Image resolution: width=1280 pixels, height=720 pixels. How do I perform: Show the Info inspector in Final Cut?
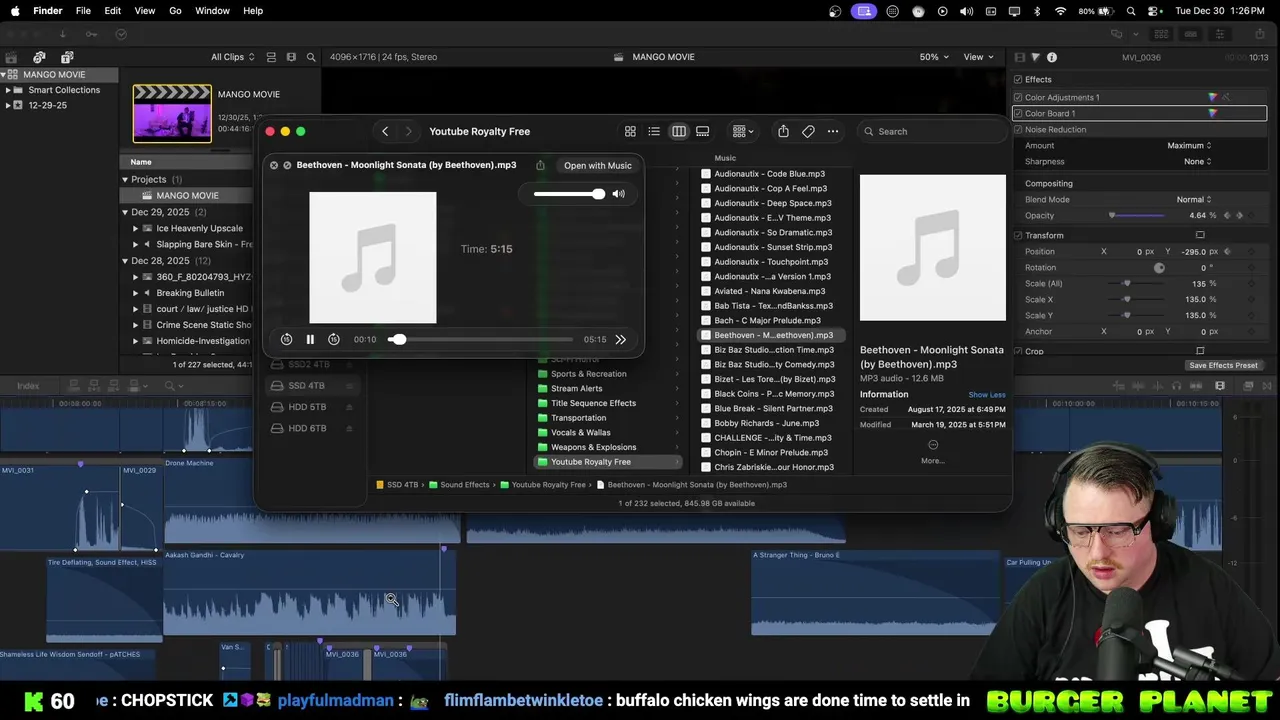tap(1052, 57)
